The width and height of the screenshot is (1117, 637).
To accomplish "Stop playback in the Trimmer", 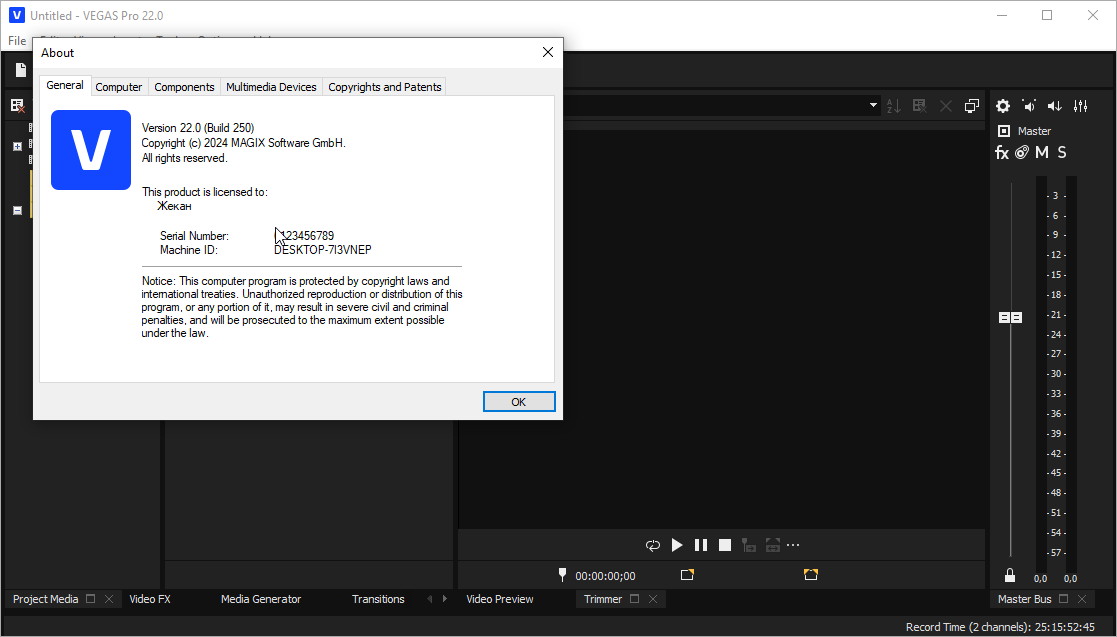I will pos(725,545).
